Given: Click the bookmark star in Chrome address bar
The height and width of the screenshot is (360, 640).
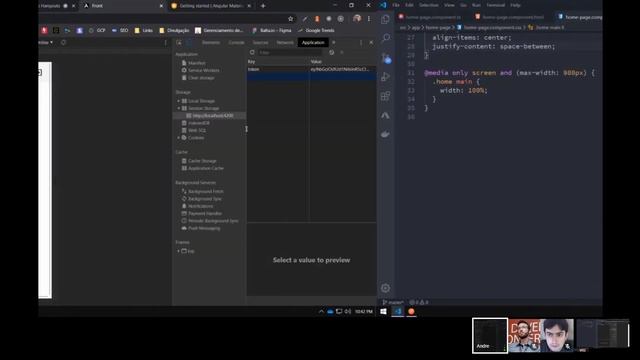Looking at the screenshot, I should pos(291,19).
